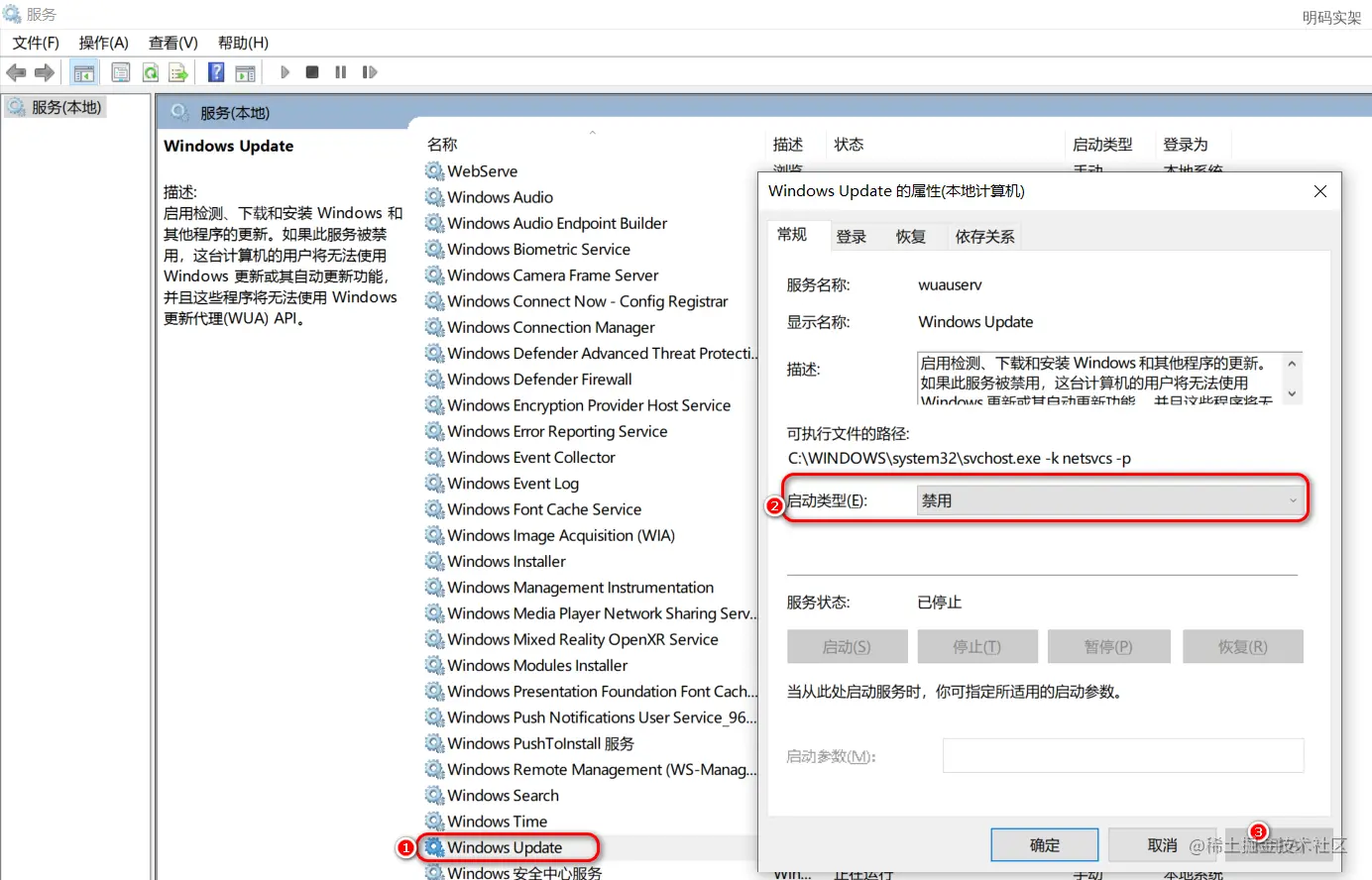Click the gear icon beside Windows Modules Installer

pos(434,665)
